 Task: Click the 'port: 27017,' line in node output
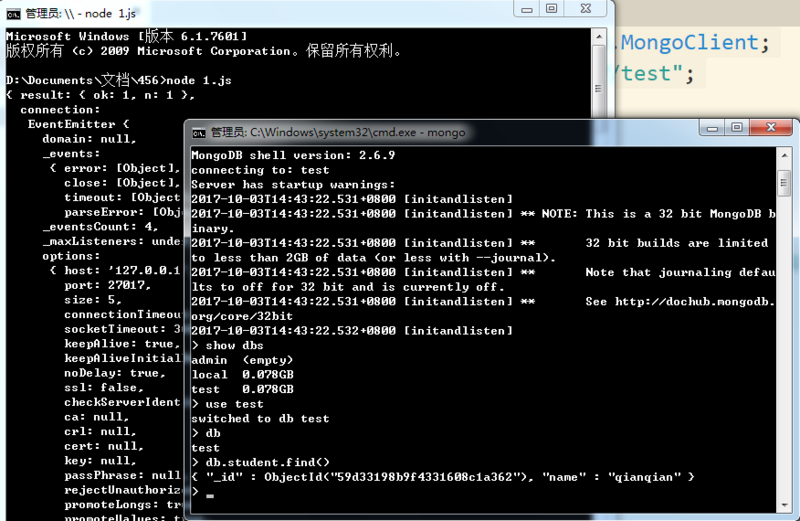click(108, 285)
